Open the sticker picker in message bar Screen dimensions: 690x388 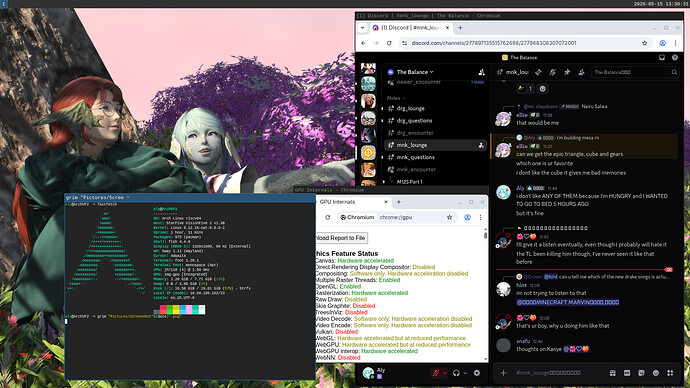(x=641, y=373)
